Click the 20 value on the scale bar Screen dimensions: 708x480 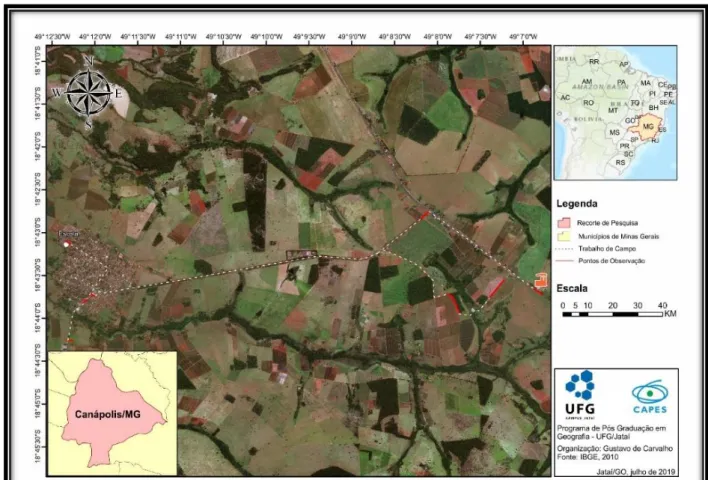(x=613, y=306)
